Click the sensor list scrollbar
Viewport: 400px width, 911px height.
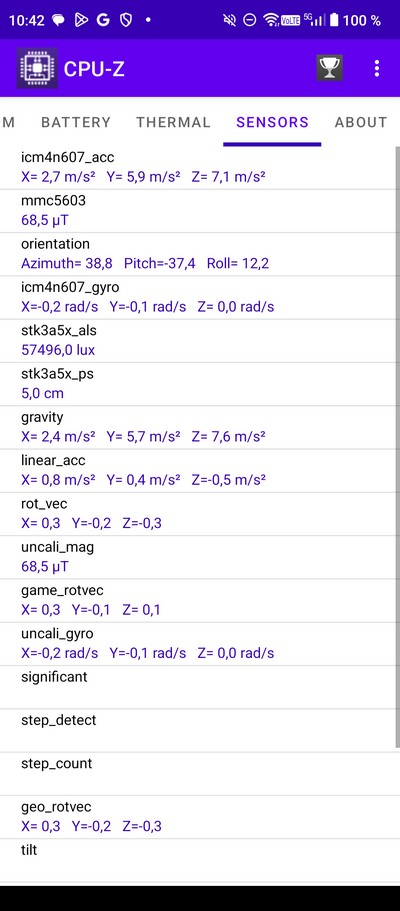coord(398,447)
